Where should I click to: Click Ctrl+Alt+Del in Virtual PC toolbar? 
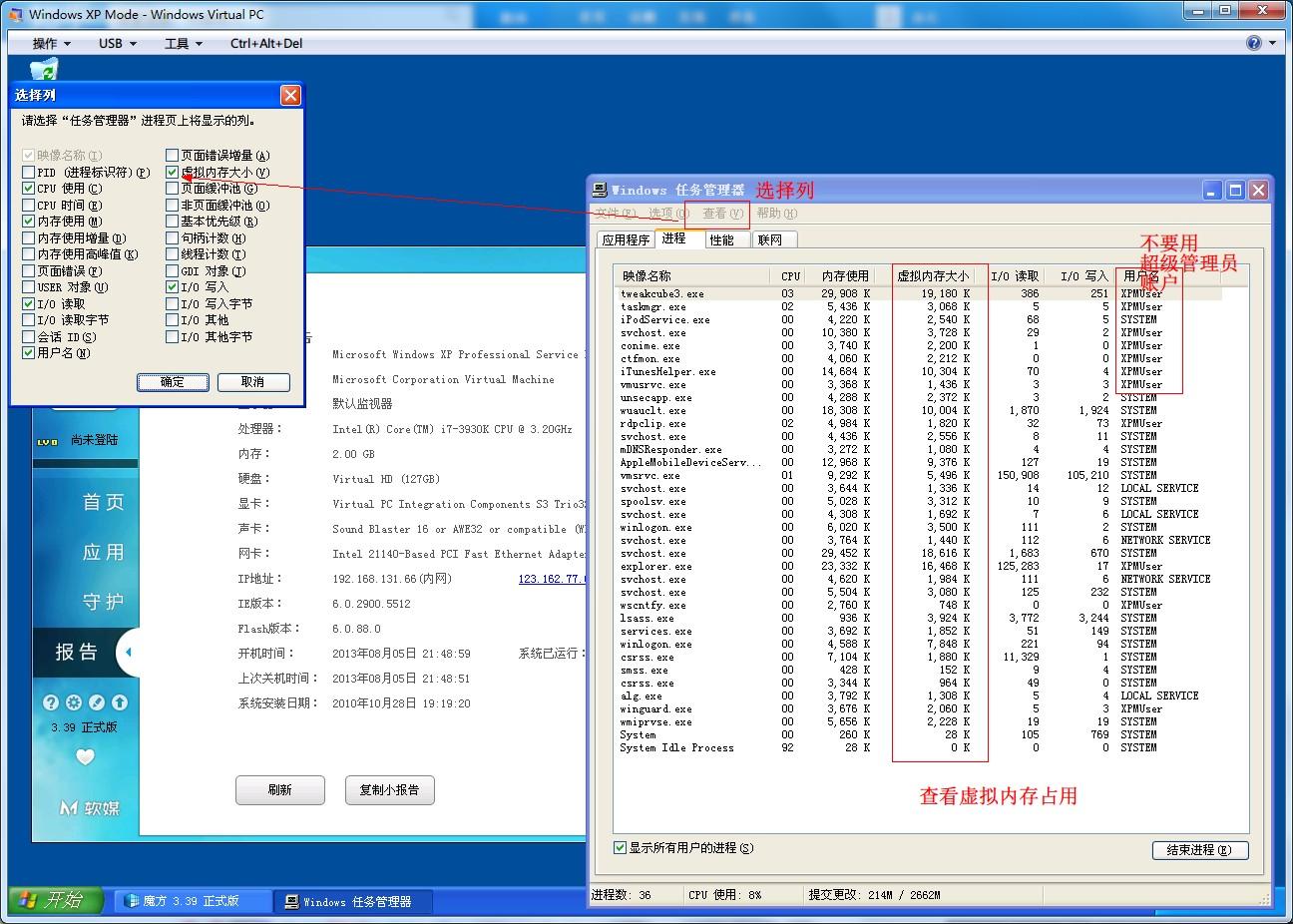[x=266, y=43]
